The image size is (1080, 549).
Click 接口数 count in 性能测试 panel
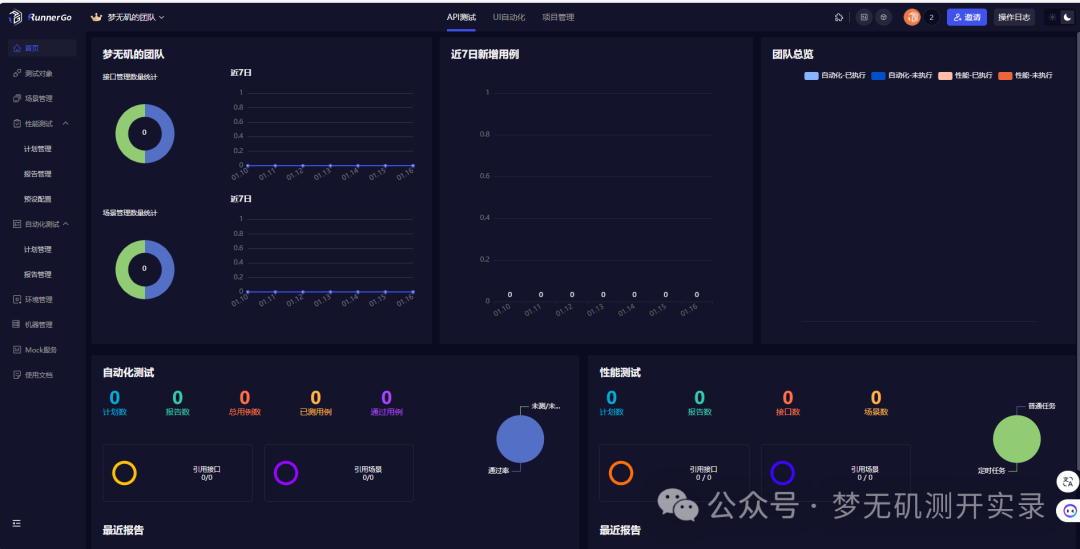tap(788, 403)
